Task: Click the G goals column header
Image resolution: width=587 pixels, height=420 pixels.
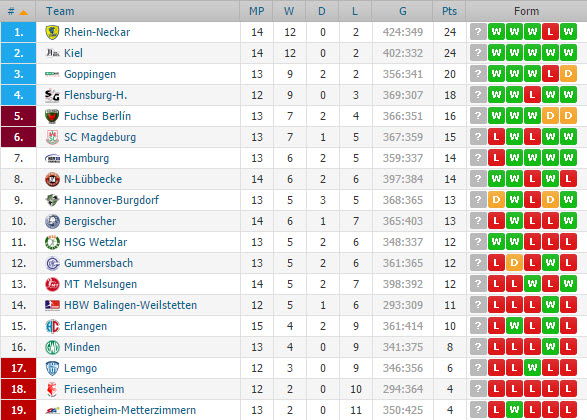Action: click(x=402, y=11)
